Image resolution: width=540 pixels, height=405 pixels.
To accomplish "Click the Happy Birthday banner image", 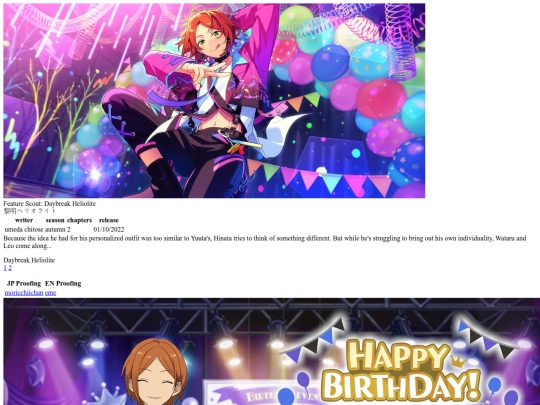I will [272, 352].
